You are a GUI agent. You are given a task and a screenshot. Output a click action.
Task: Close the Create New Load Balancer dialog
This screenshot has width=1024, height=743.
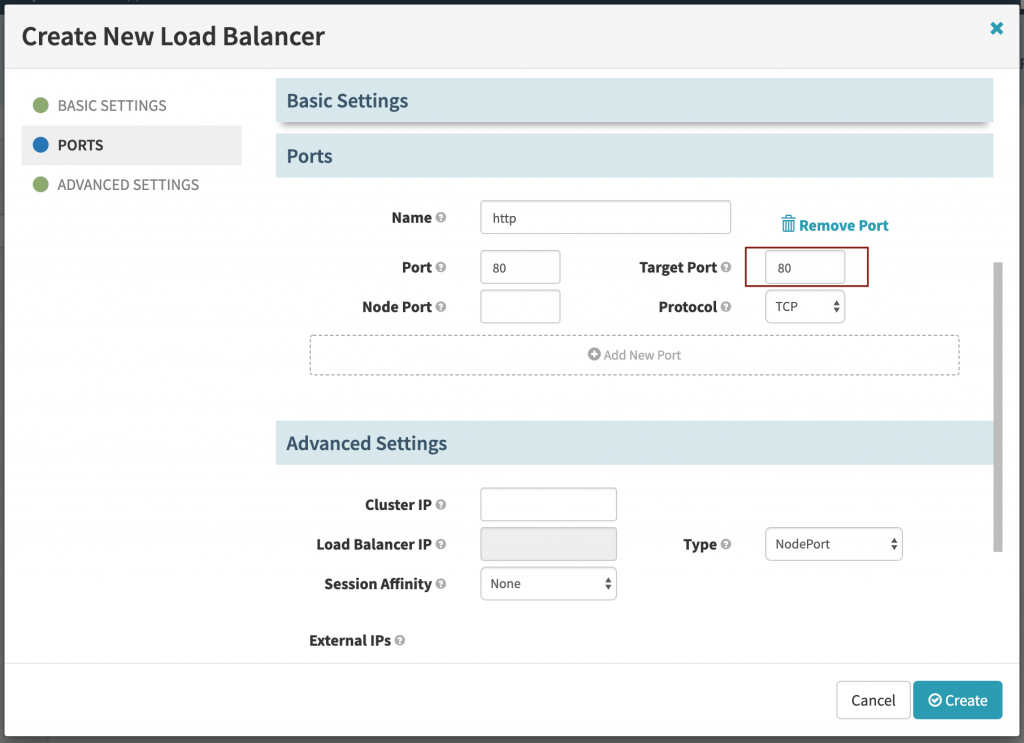point(996,29)
